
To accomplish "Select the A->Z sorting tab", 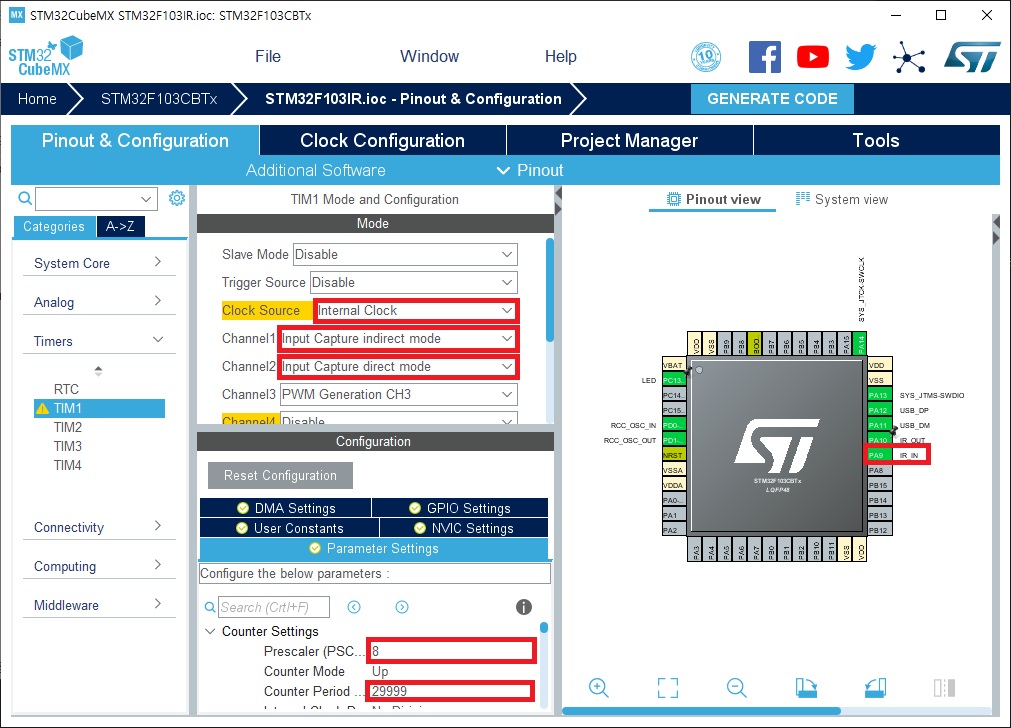I will tap(120, 226).
